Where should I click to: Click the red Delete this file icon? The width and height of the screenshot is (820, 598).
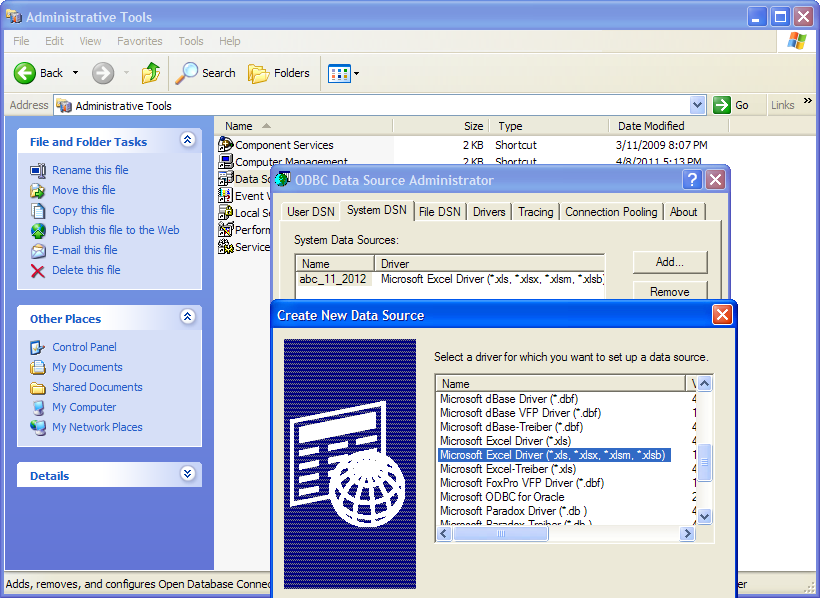coord(38,270)
